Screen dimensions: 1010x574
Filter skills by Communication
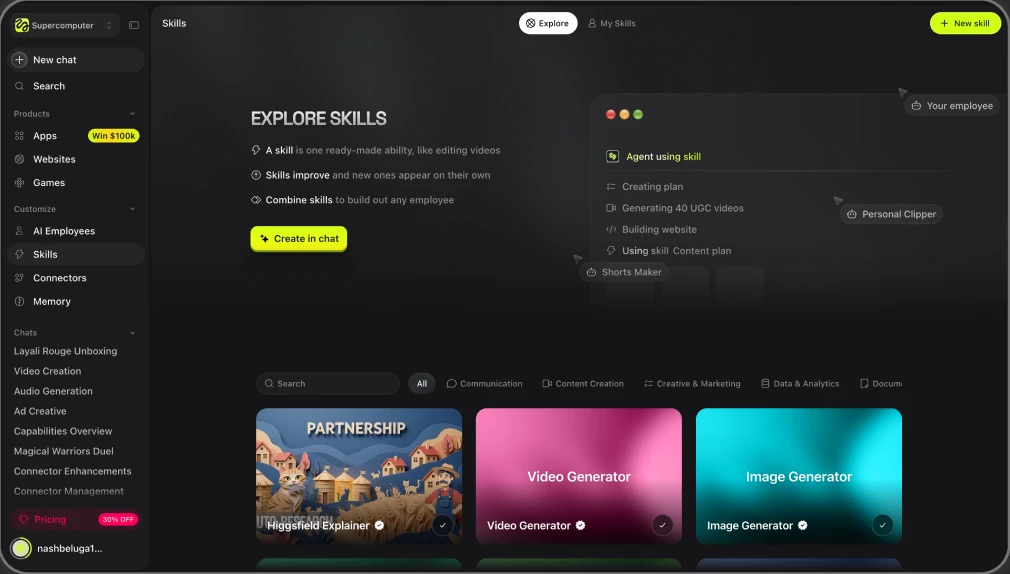click(484, 383)
